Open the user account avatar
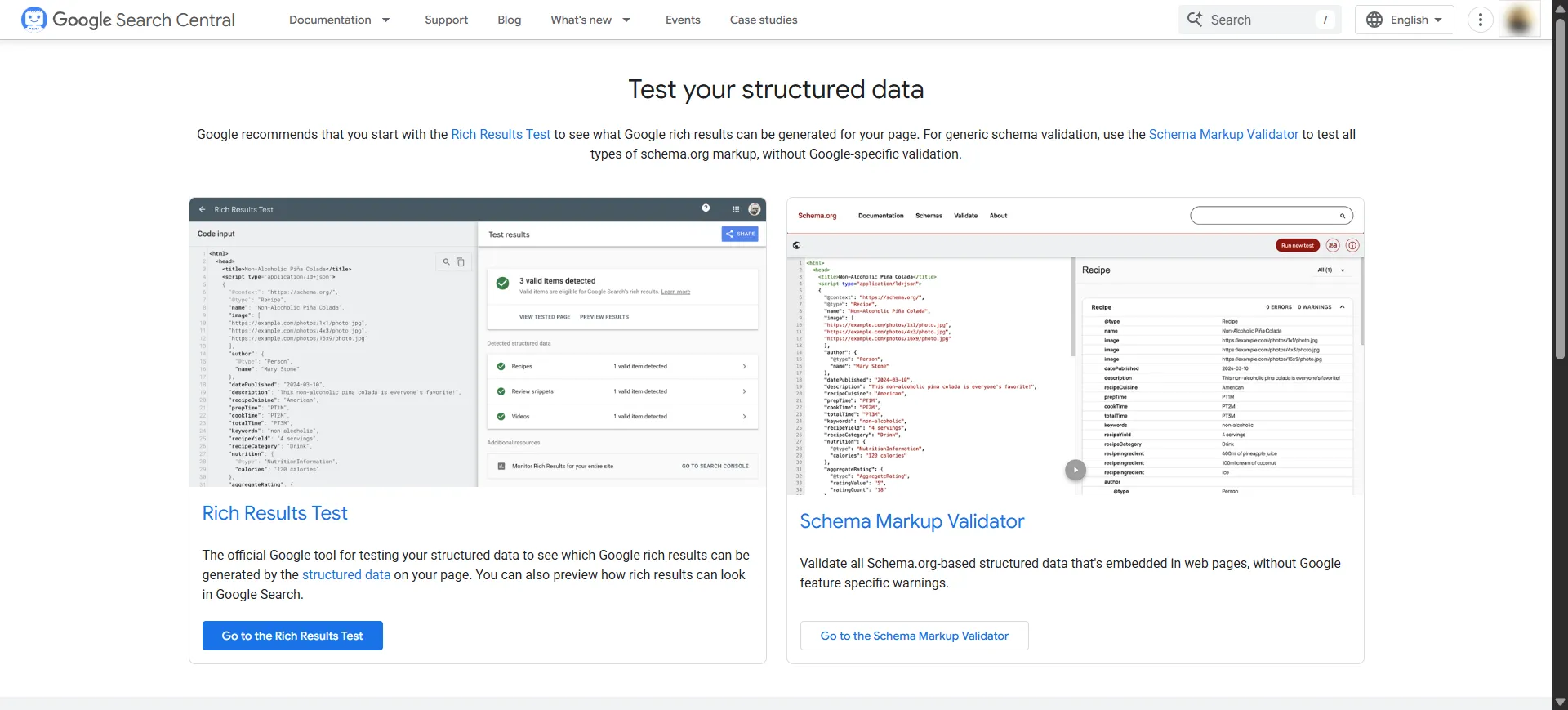This screenshot has height=710, width=1568. (x=1520, y=20)
